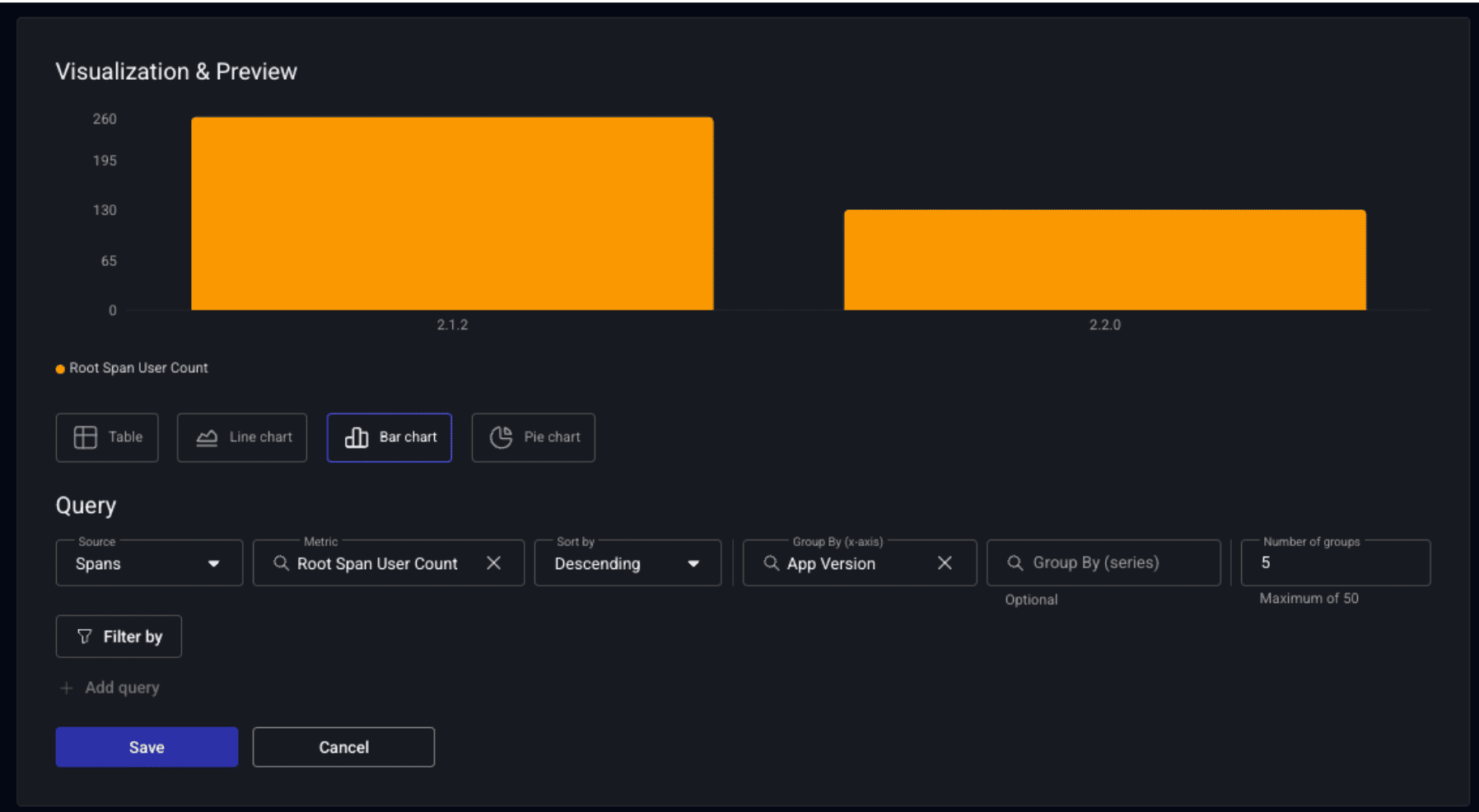Click the 2.1.2 bar in chart
1479x812 pixels.
pos(452,214)
